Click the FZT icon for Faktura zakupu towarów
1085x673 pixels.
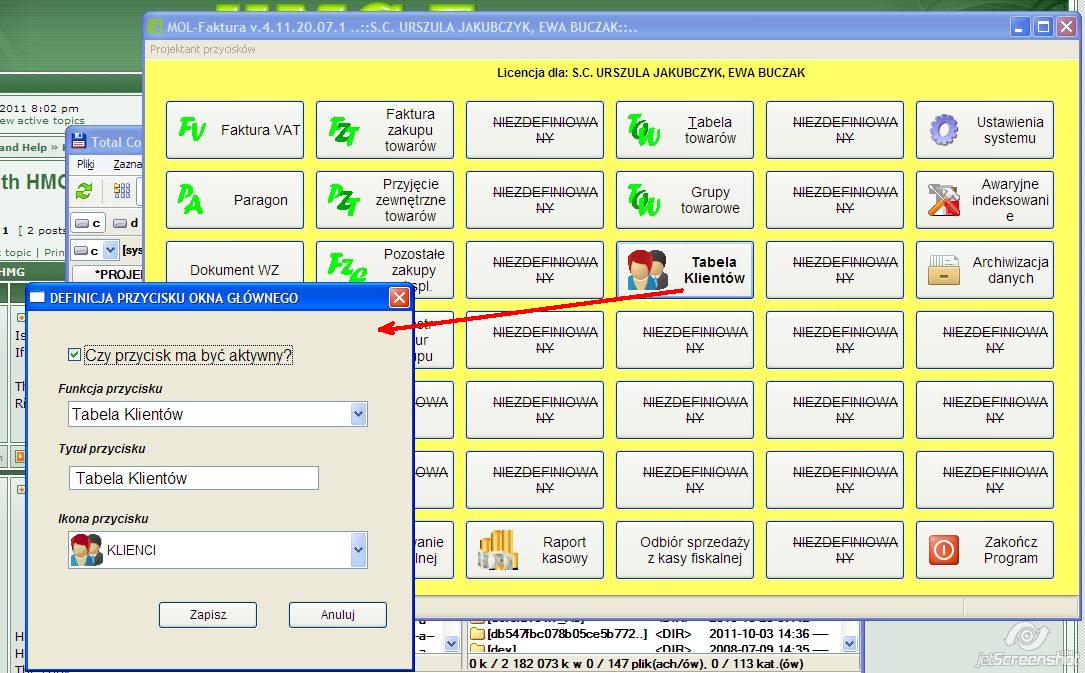343,130
